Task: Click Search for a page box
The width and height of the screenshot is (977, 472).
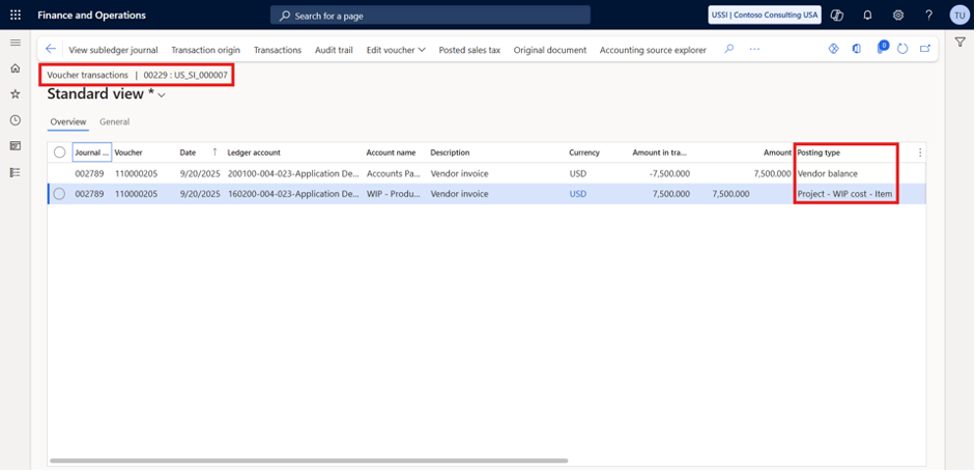Action: point(430,16)
